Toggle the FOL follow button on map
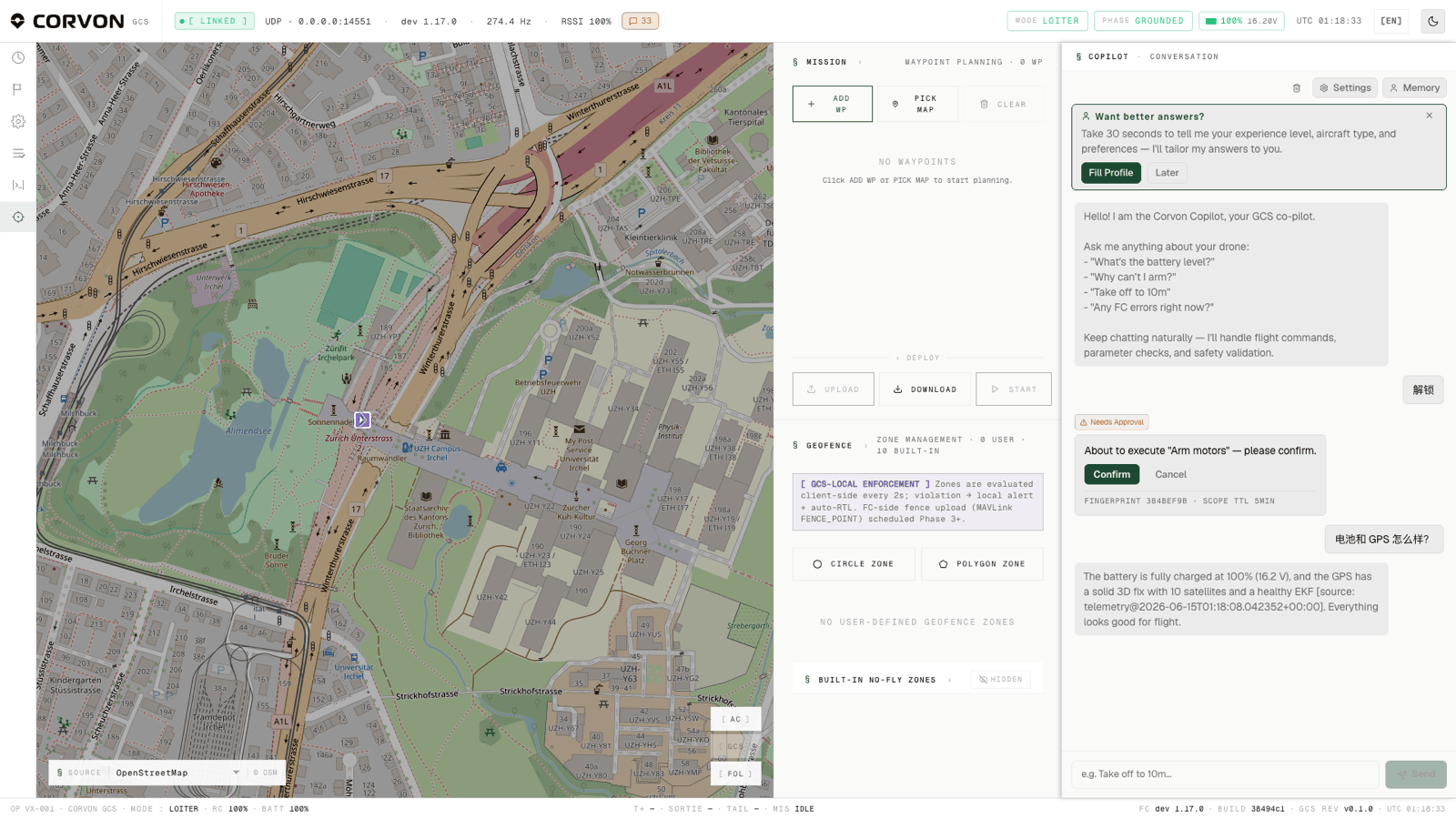This screenshot has width=1456, height=819. 735,773
